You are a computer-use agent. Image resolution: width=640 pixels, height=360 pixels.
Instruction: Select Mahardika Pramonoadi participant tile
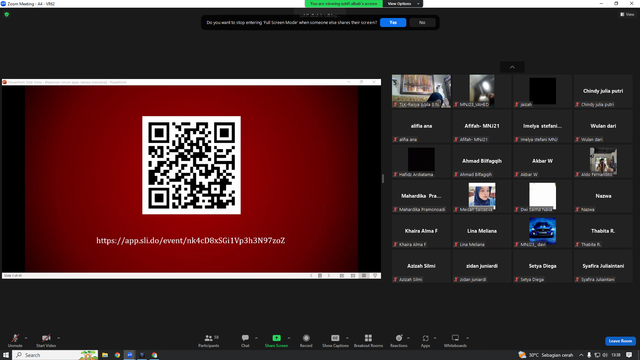click(x=421, y=196)
